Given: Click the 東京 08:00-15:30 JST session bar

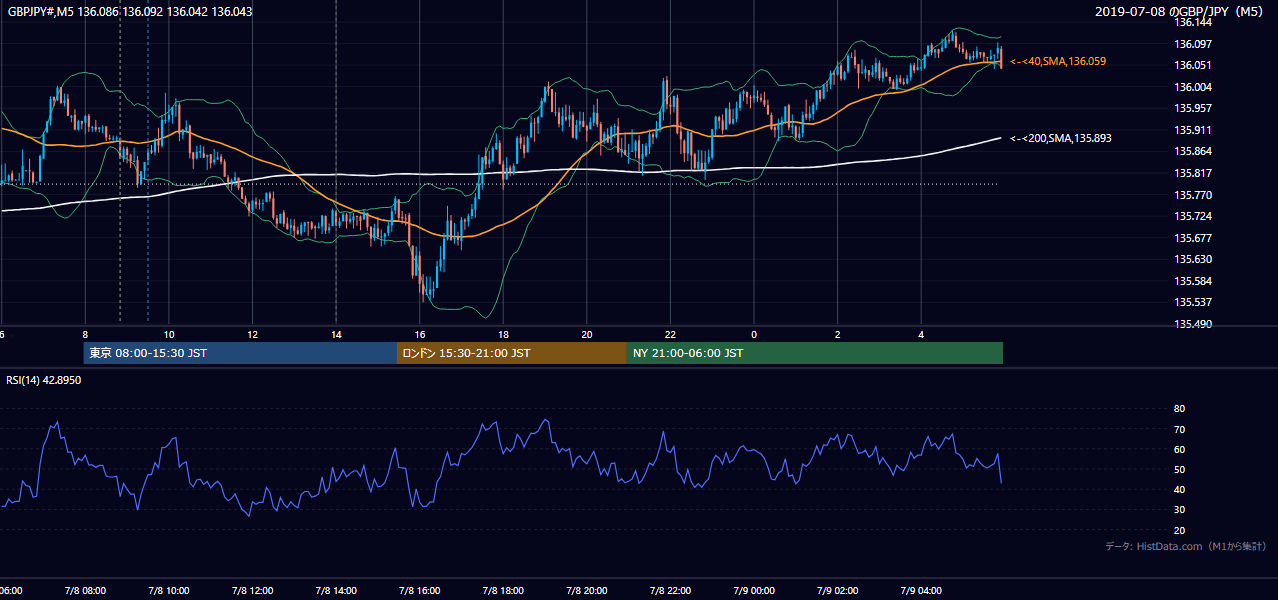Looking at the screenshot, I should pyautogui.click(x=240, y=353).
